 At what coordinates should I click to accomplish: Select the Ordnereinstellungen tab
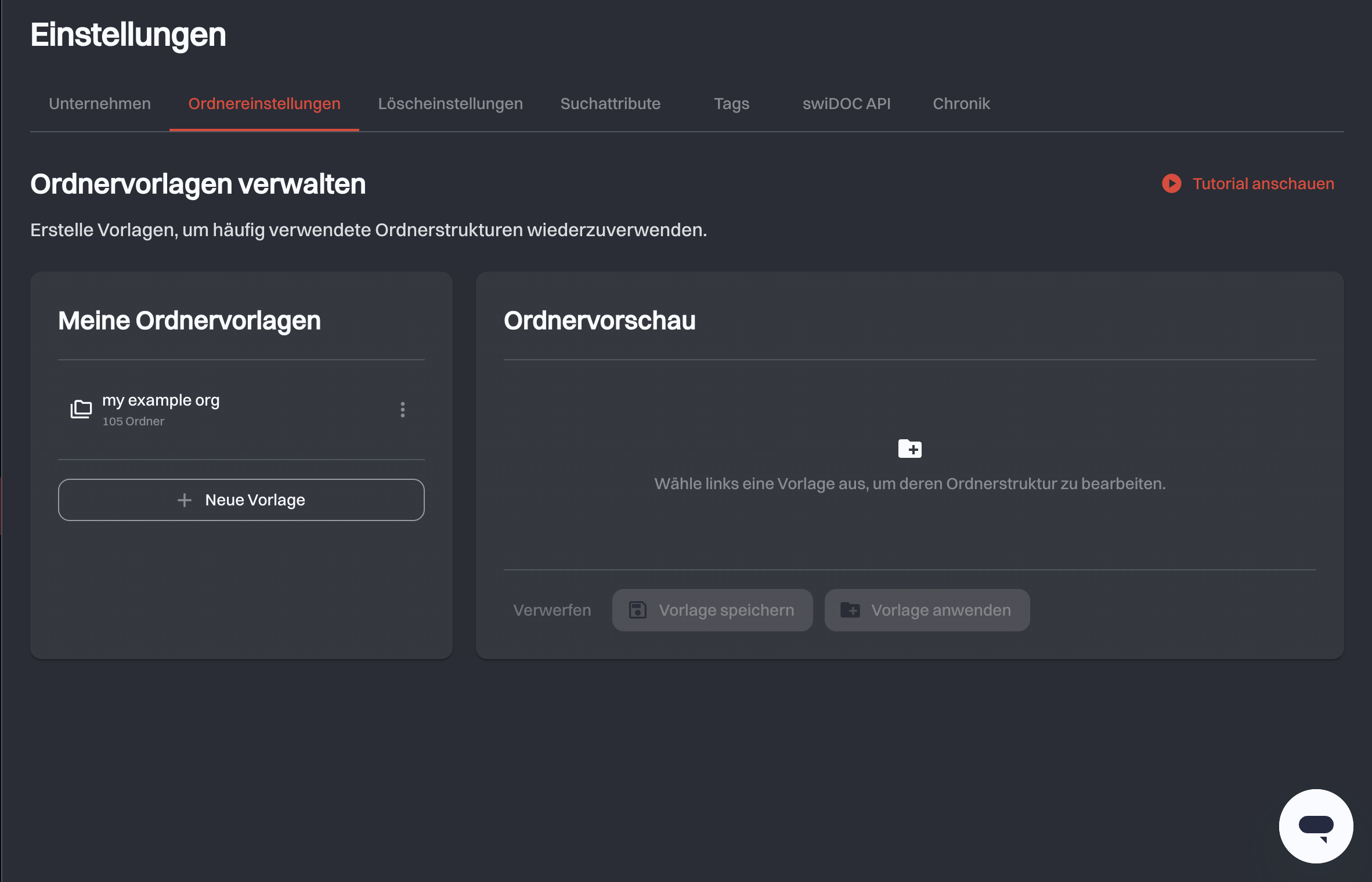point(264,103)
